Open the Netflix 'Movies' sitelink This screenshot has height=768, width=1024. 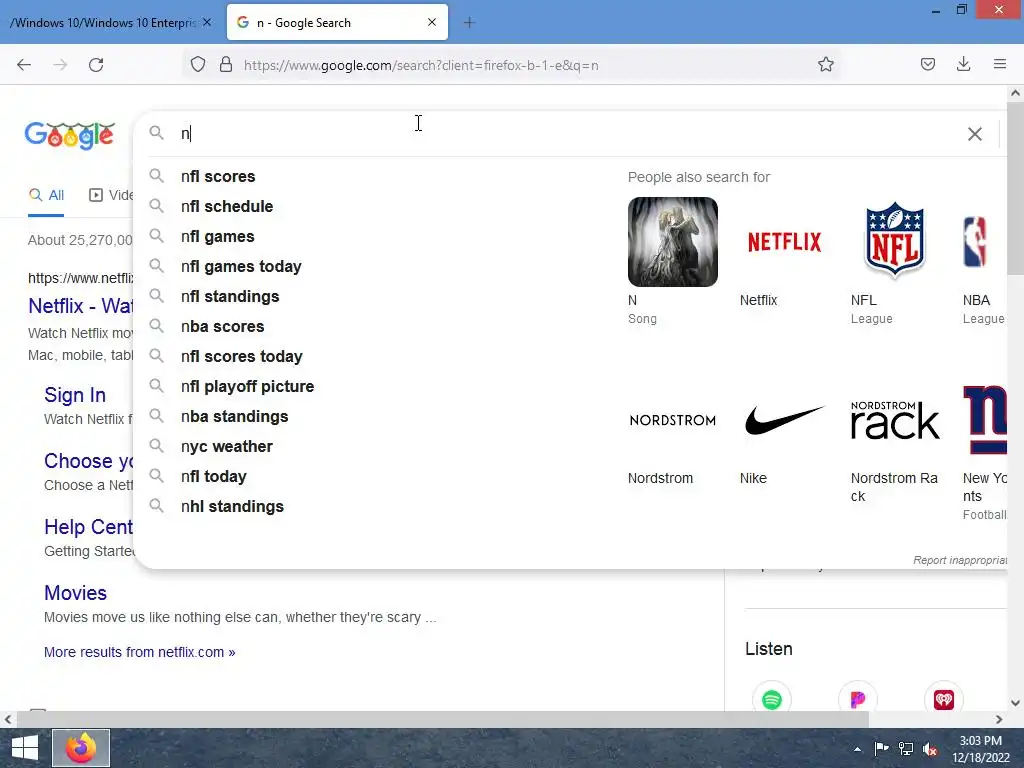pyautogui.click(x=75, y=593)
